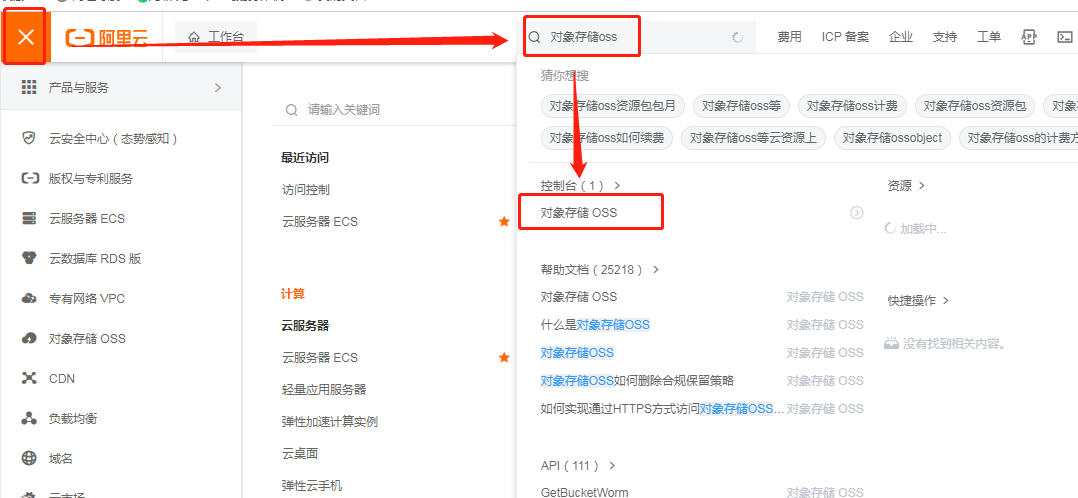The height and width of the screenshot is (498, 1078).
Task: Click the 云安全中心 shield icon in the sidebar
Action: click(x=29, y=139)
